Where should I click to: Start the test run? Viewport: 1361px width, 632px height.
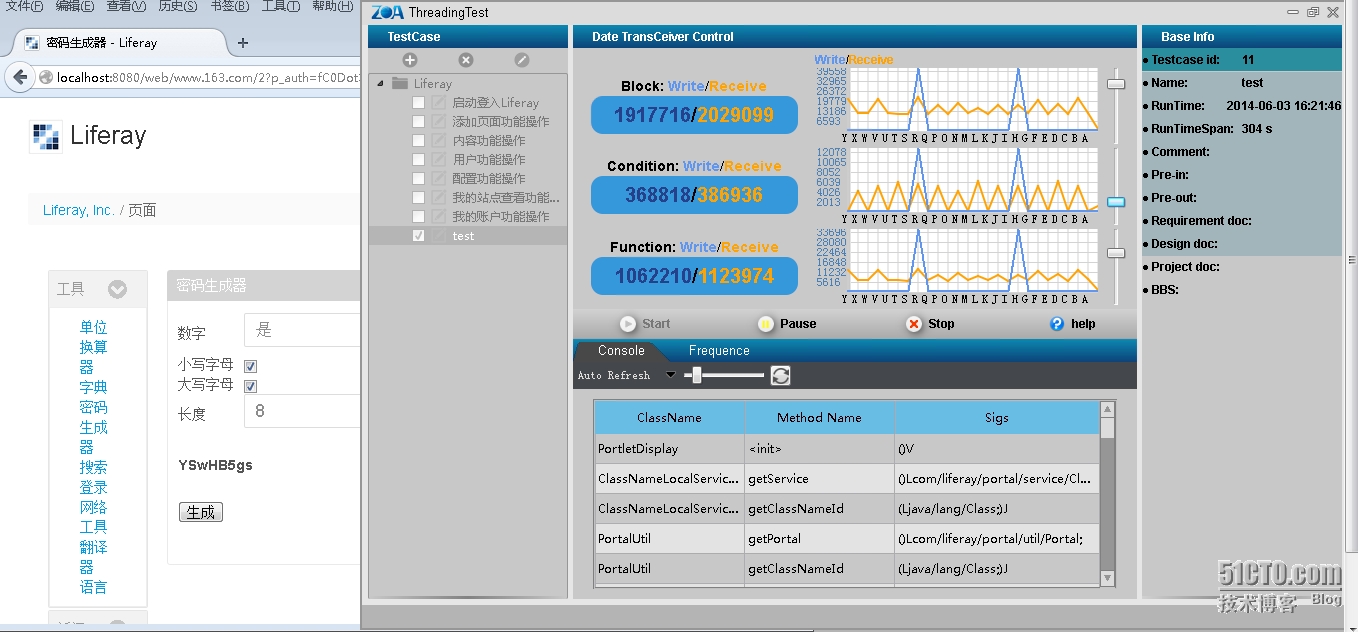point(645,324)
